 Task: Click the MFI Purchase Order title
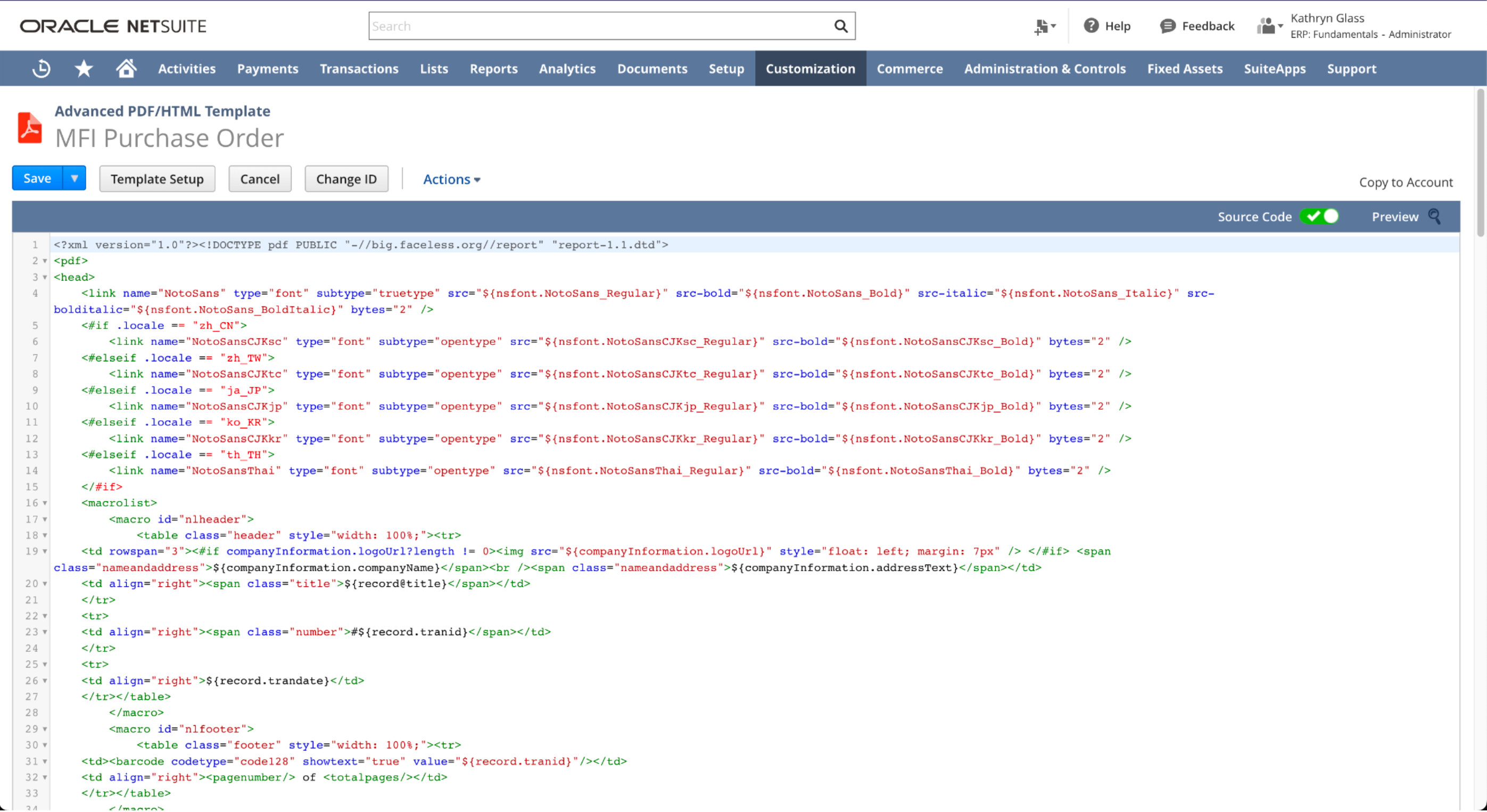pos(169,138)
